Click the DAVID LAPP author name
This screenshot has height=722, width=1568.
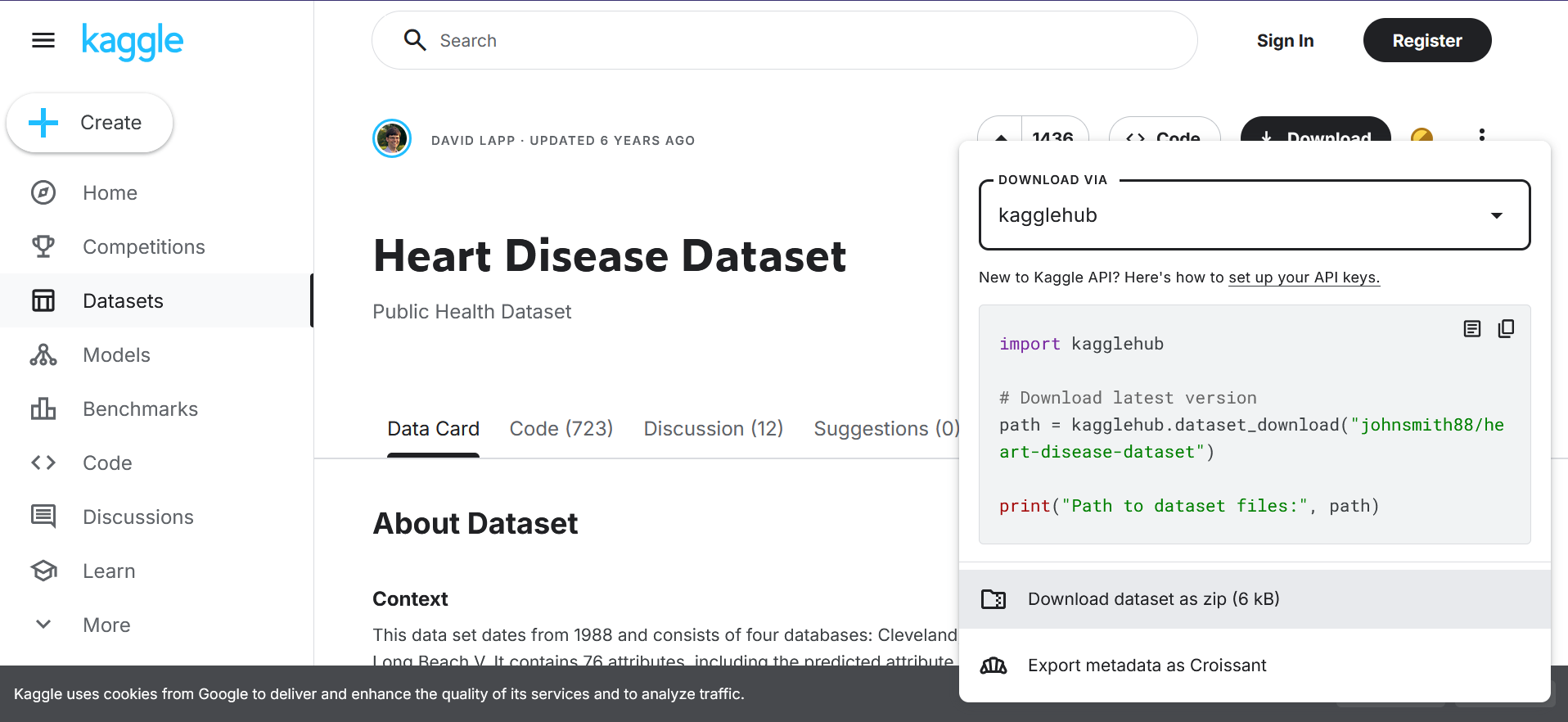[x=473, y=140]
